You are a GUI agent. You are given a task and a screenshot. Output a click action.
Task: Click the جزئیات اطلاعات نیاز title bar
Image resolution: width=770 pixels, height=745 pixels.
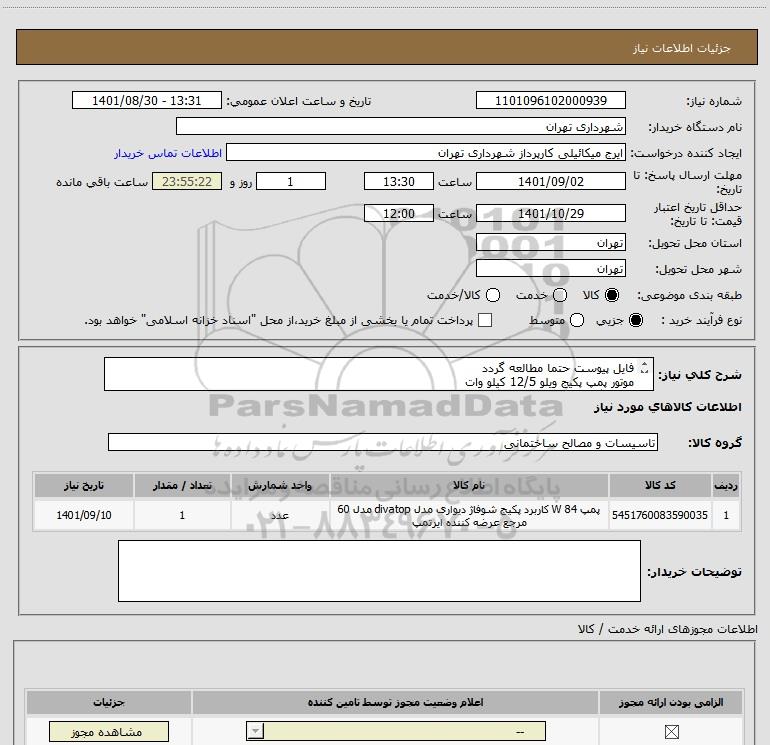pyautogui.click(x=386, y=47)
